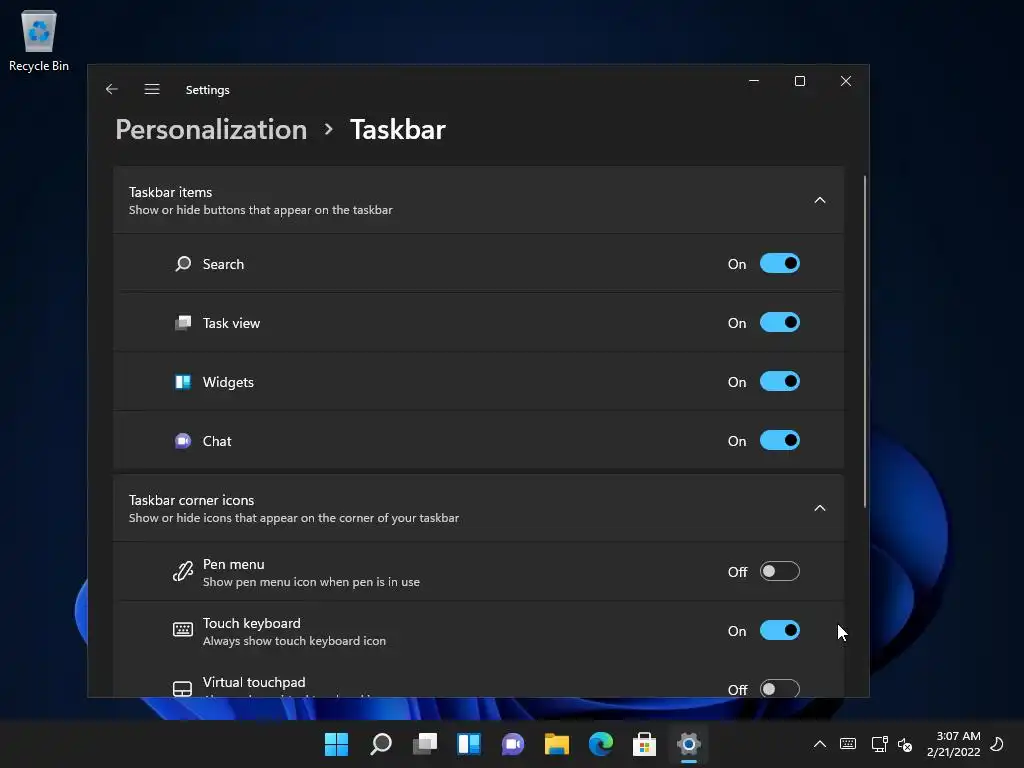1024x768 pixels.
Task: Click the 'Settings' window title text
Action: coord(208,89)
